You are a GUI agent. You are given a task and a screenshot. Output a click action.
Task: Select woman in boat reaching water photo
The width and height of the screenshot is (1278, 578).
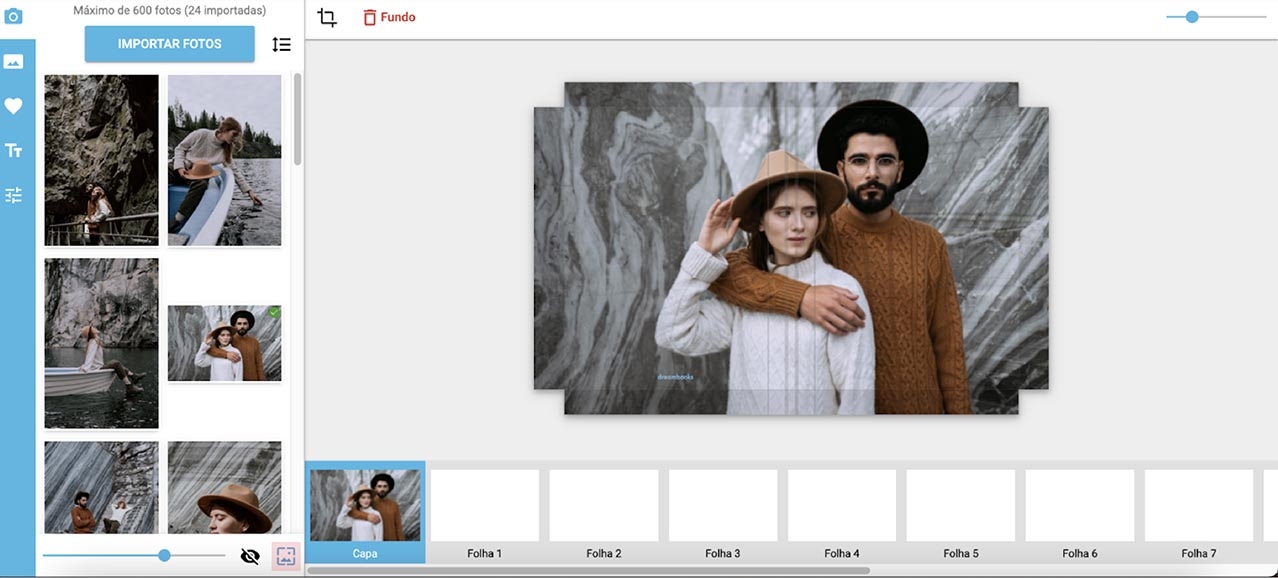coord(224,160)
